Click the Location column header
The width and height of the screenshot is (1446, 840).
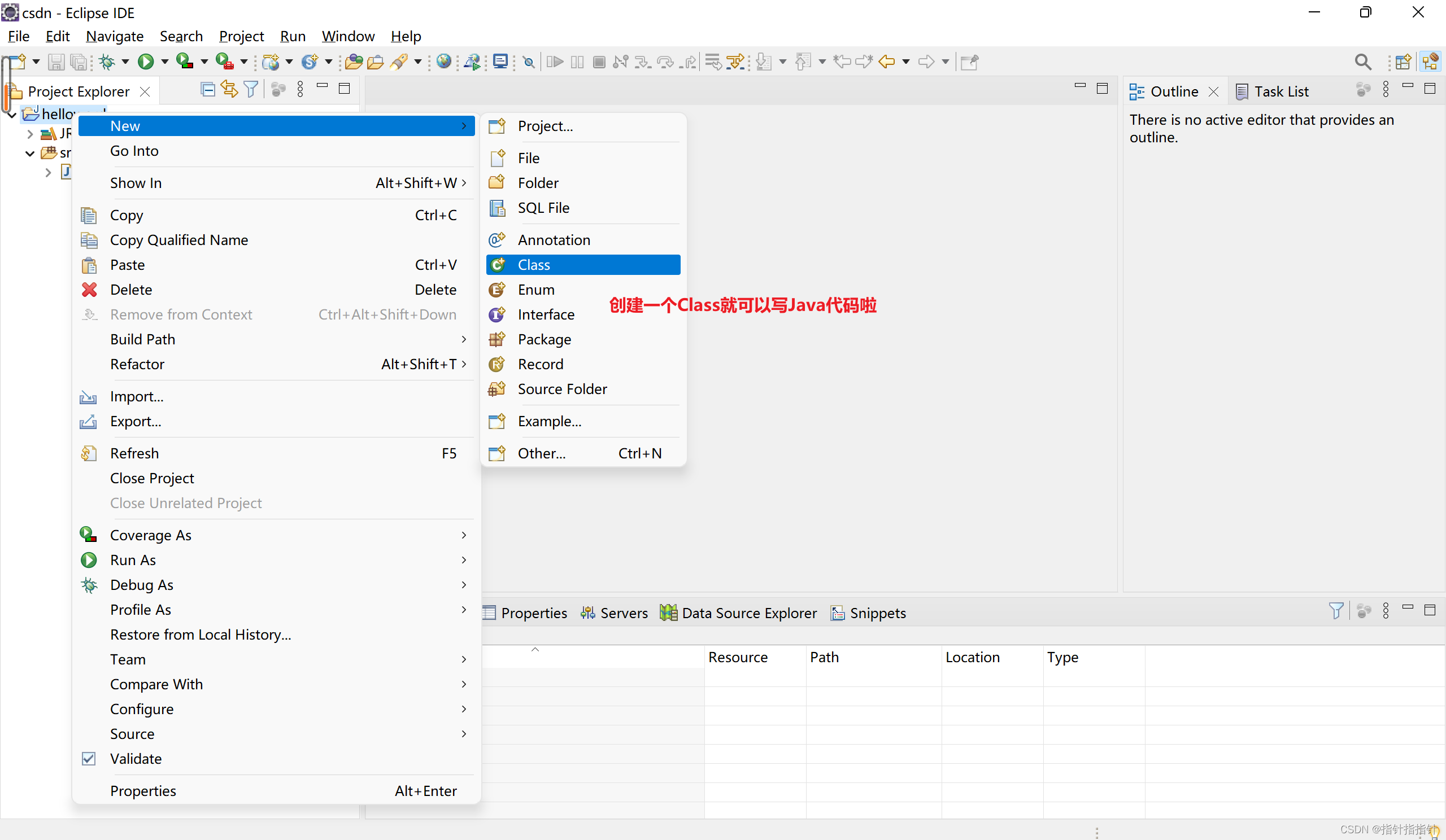(991, 657)
